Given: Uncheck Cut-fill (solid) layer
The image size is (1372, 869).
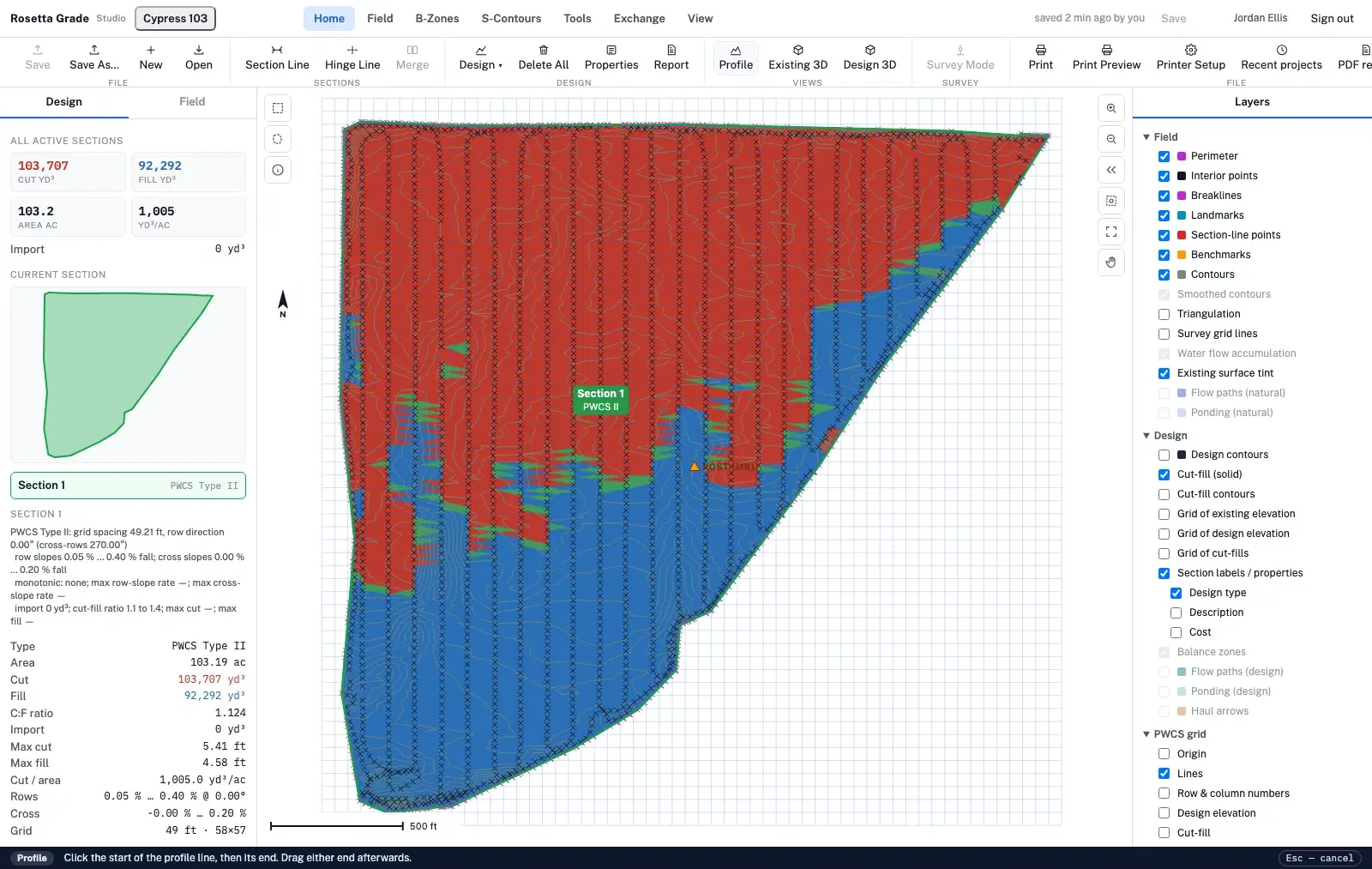Looking at the screenshot, I should [x=1164, y=474].
